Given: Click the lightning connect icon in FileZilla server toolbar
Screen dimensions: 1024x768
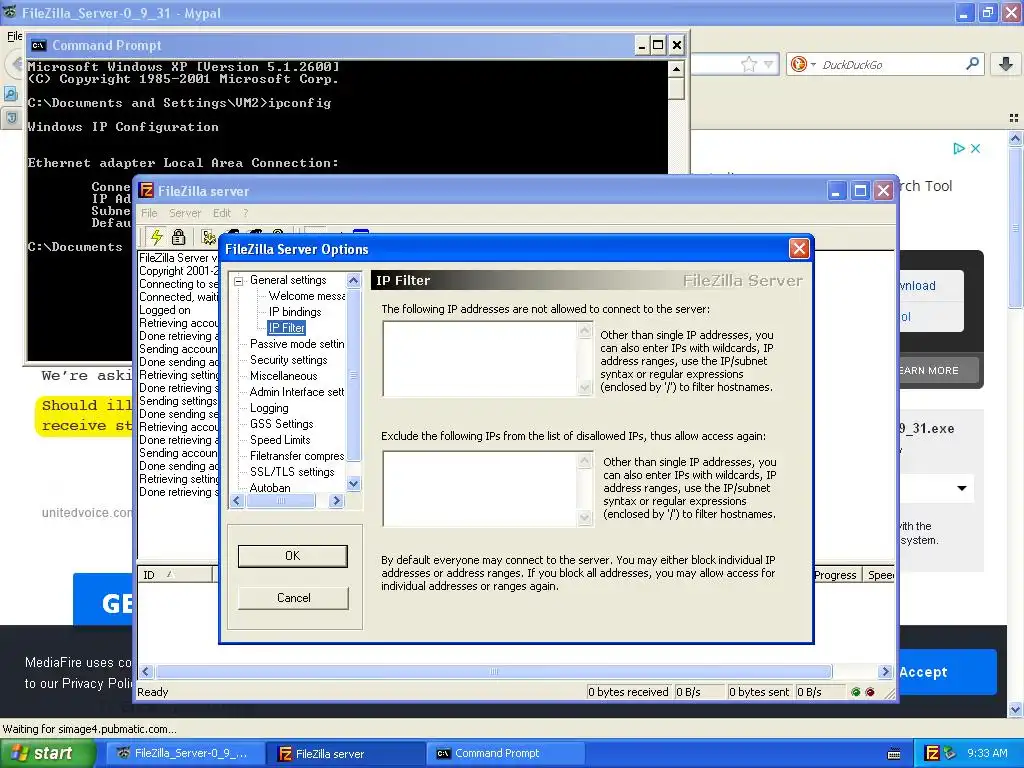Looking at the screenshot, I should point(156,236).
